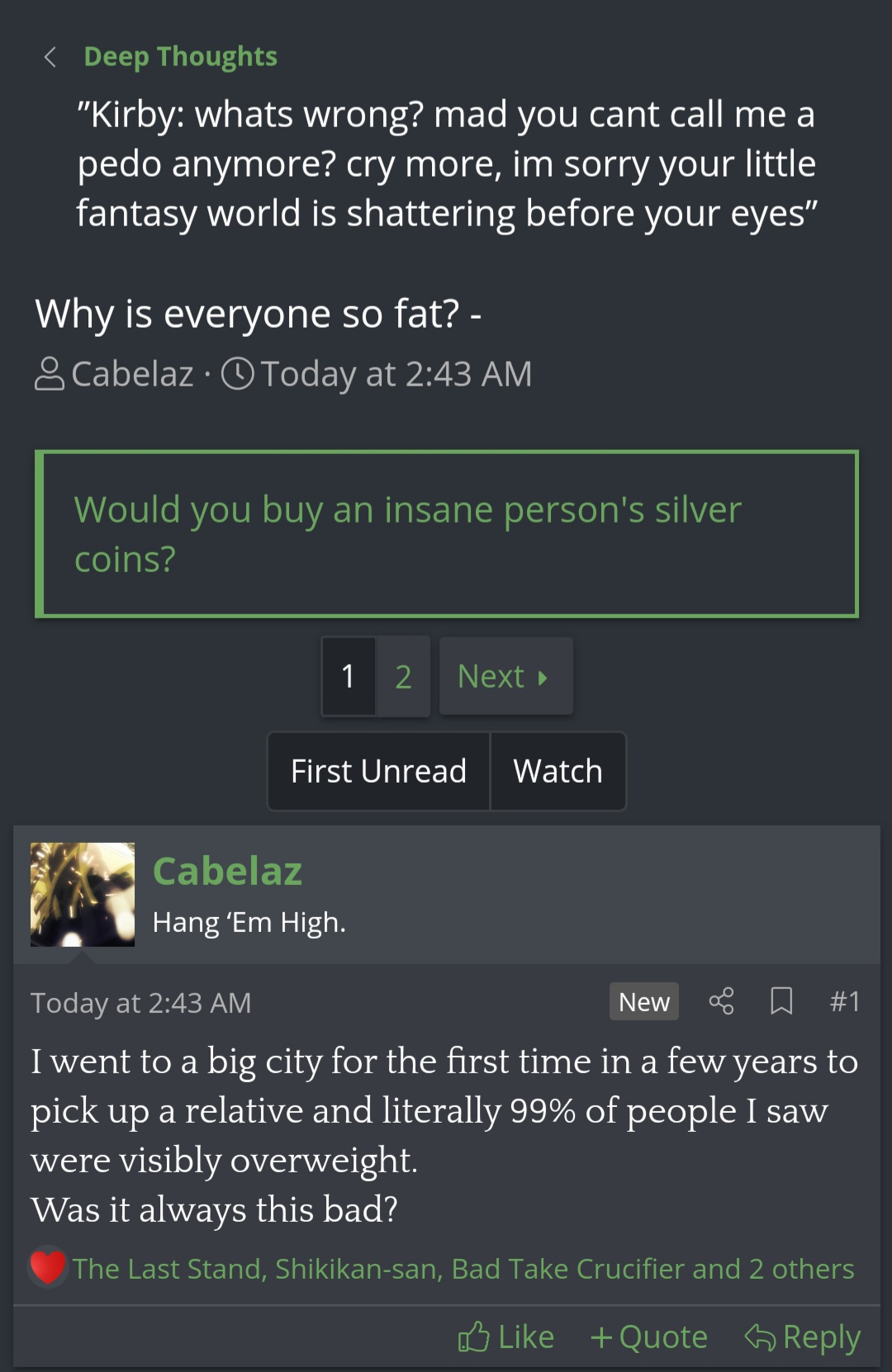The width and height of the screenshot is (892, 1372).
Task: Open the silver coins highlighted thread link
Action: tap(408, 533)
